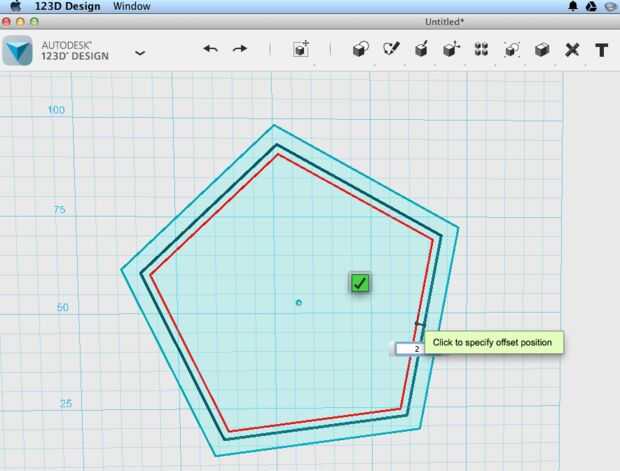Open the Transform tool cube icon

[x=301, y=49]
